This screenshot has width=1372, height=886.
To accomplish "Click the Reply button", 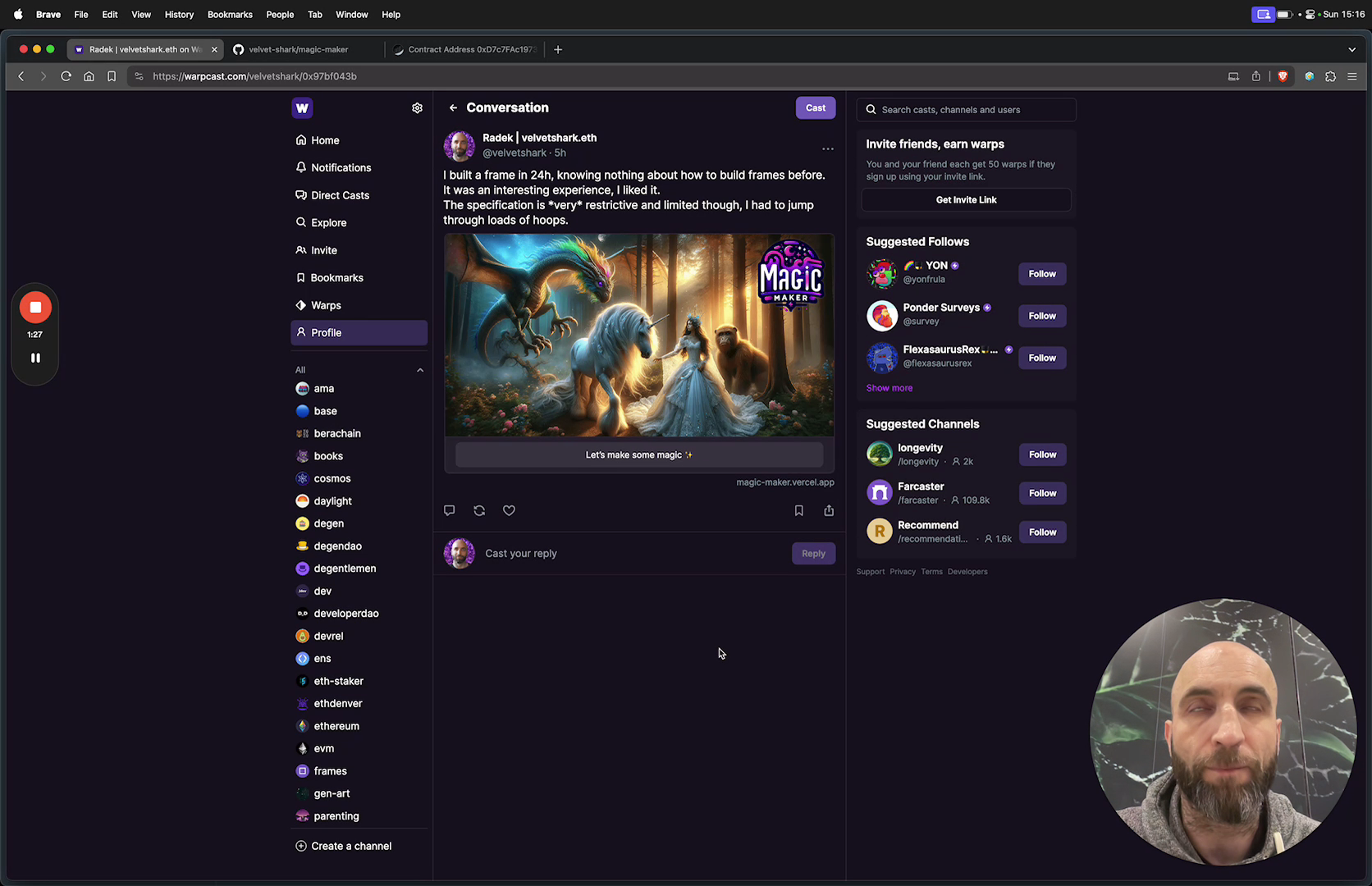I will 813,554.
